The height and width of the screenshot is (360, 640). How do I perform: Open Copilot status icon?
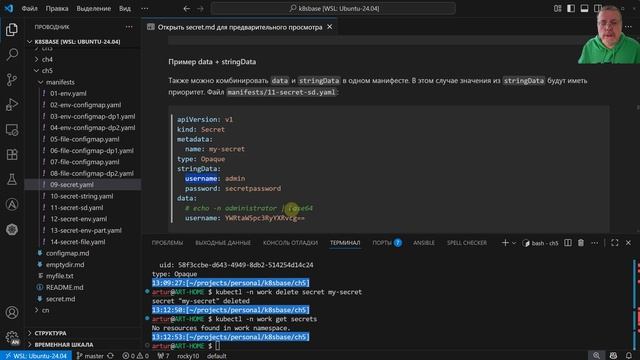point(613,356)
